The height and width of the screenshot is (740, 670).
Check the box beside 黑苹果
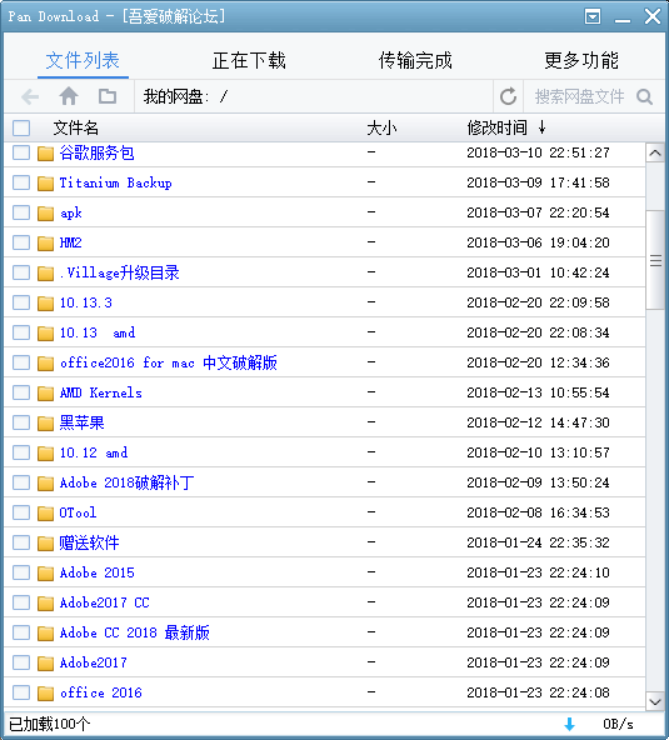tap(21, 423)
